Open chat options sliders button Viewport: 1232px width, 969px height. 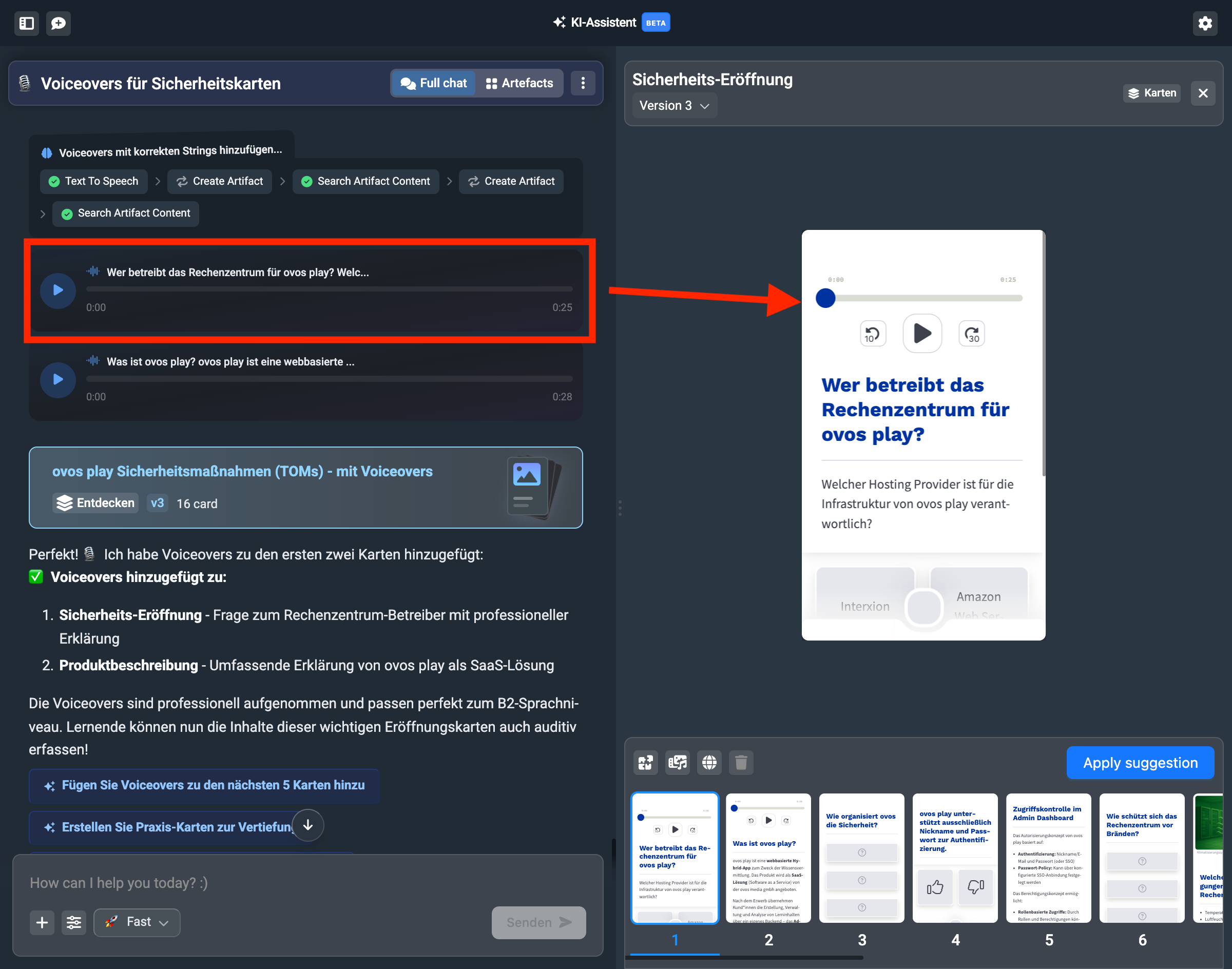point(74,922)
